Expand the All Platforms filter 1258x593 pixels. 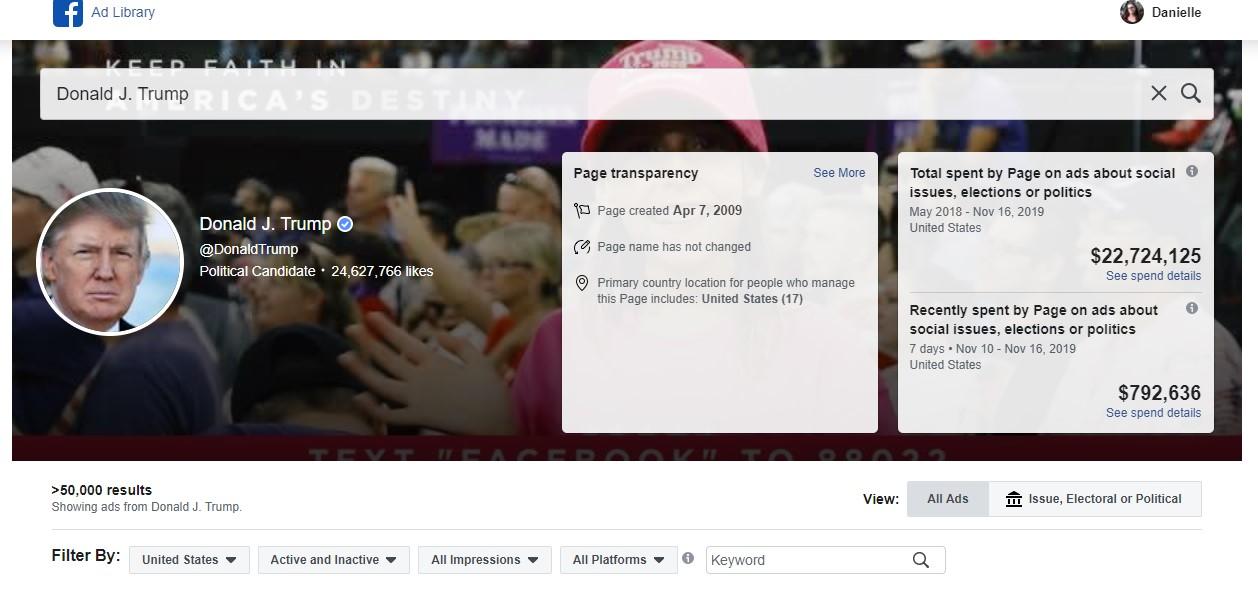(618, 560)
